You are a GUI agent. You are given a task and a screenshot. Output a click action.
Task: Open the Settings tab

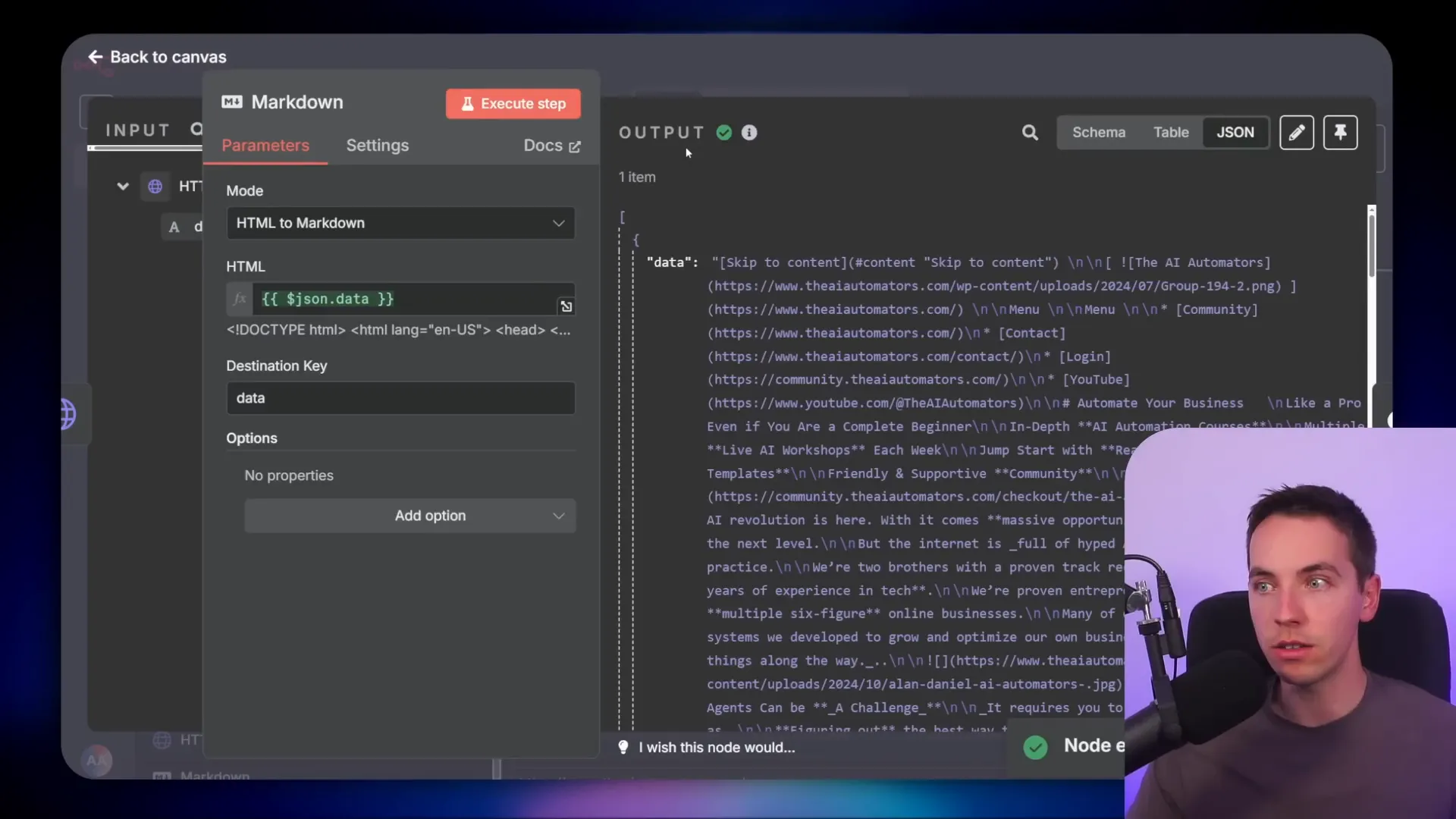[378, 146]
